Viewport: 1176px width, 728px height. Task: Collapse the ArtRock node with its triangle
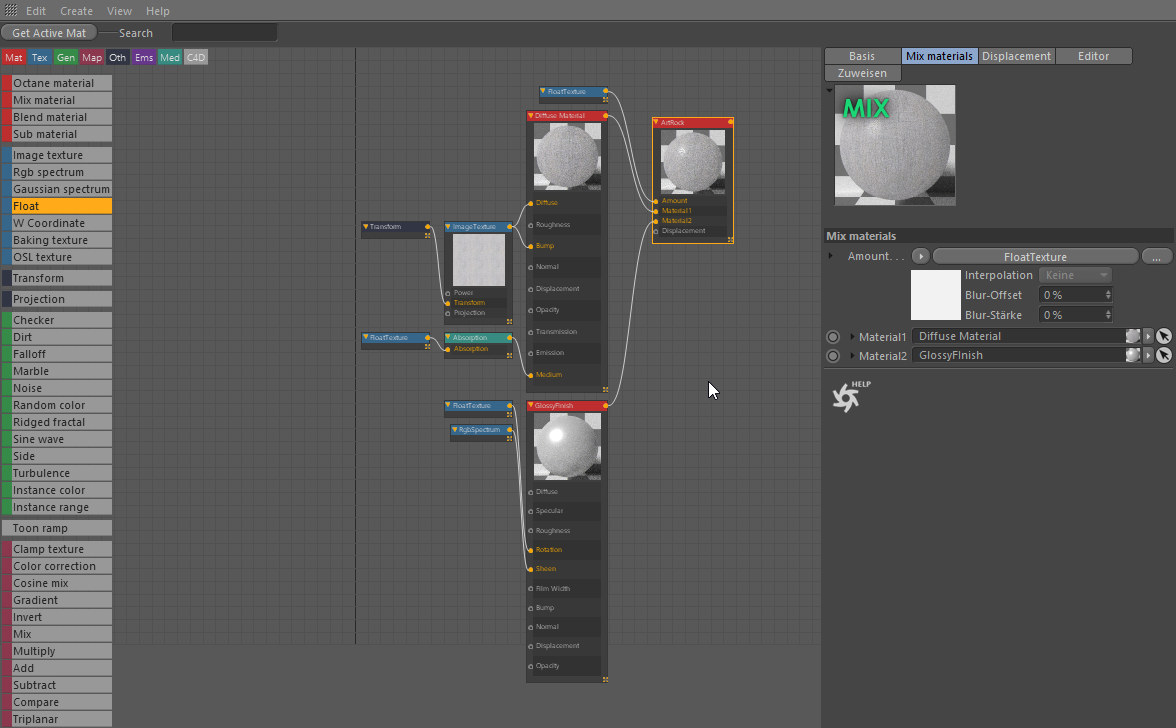(x=656, y=122)
